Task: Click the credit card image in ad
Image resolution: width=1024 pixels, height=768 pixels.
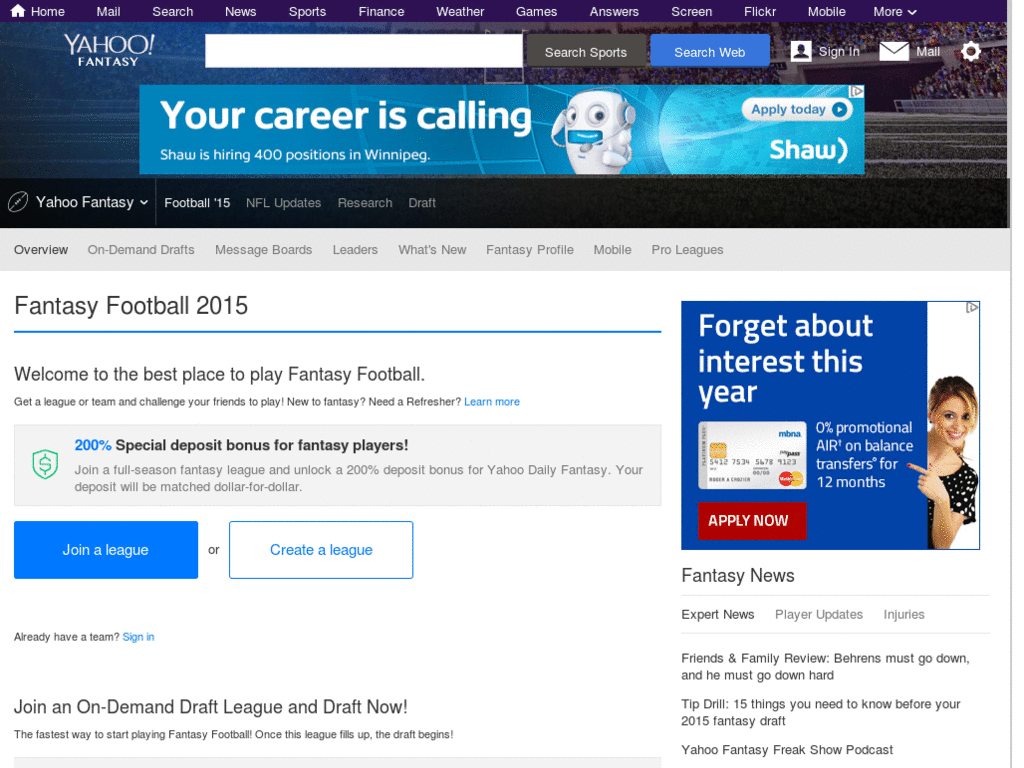Action: 752,455
